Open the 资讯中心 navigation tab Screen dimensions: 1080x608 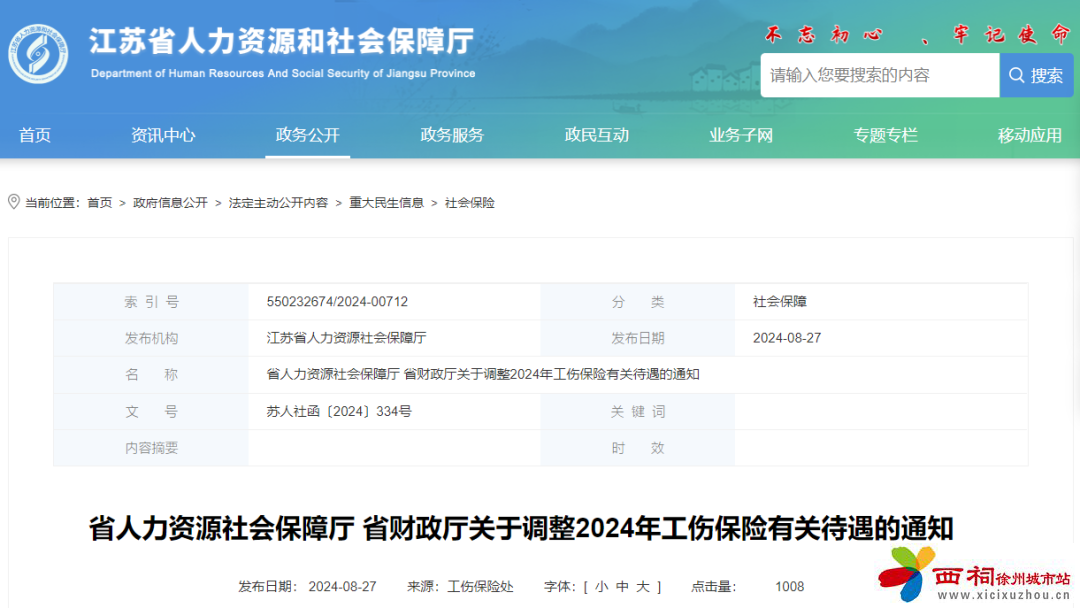pos(163,135)
